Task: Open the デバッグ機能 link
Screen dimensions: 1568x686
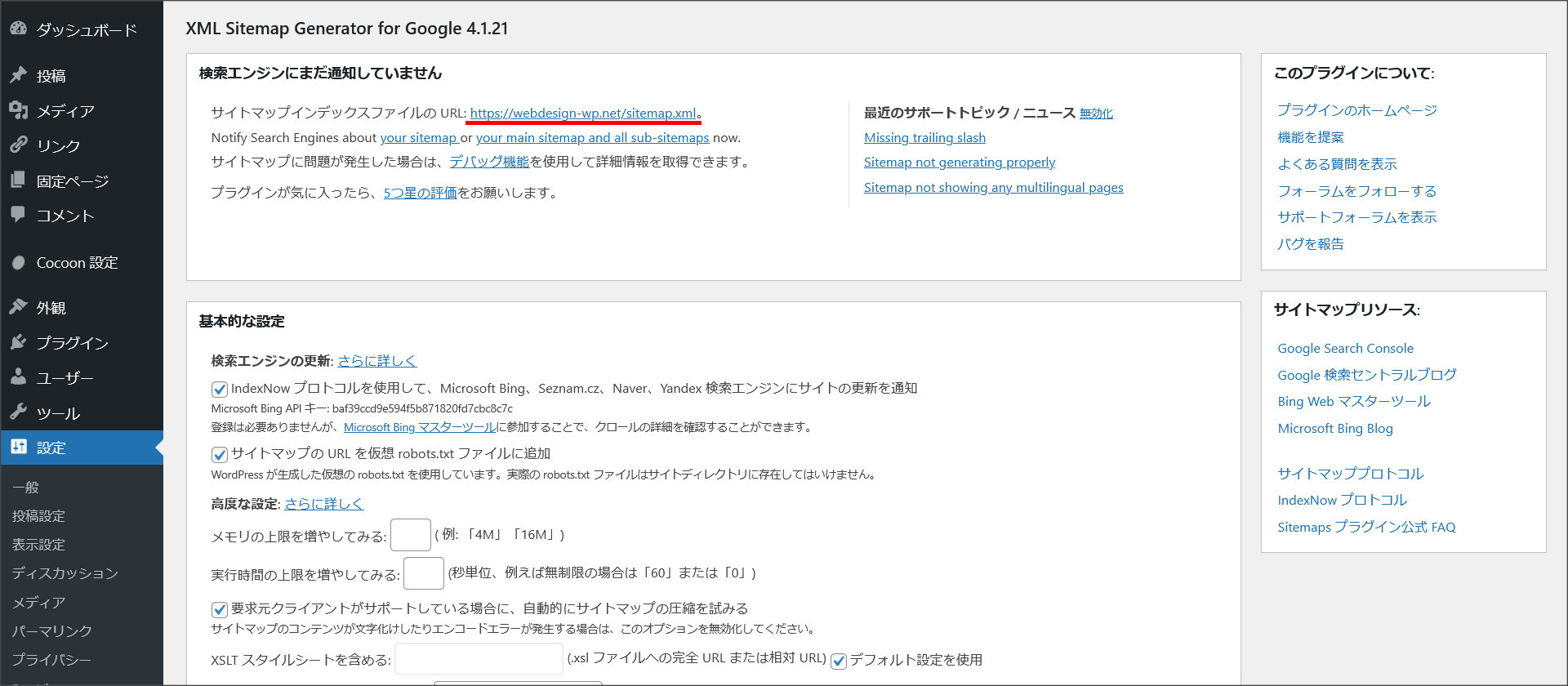Action: click(x=489, y=162)
